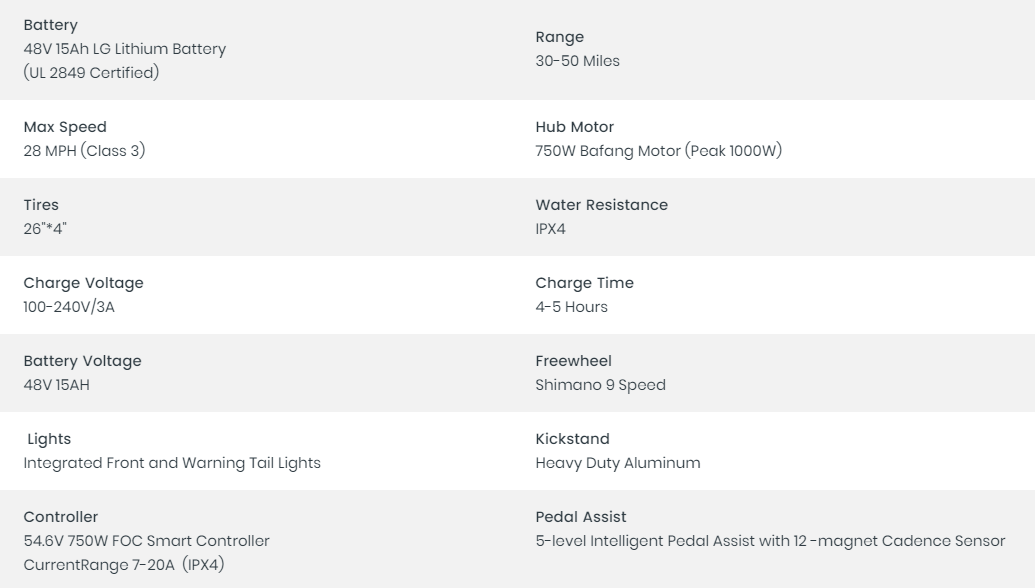Image resolution: width=1035 pixels, height=588 pixels.
Task: Select the Shimano 9 Speed text
Action: click(601, 385)
